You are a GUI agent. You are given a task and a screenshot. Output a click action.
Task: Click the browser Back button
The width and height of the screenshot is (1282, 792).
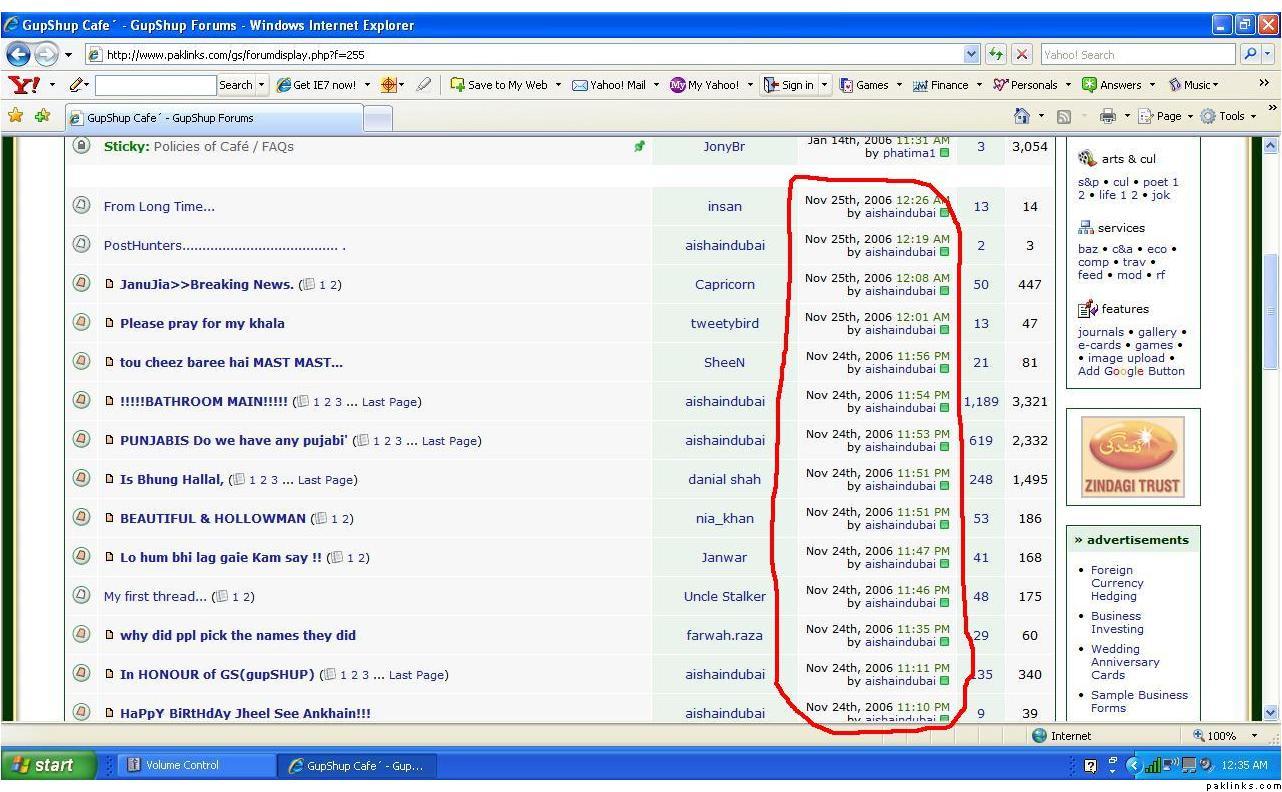[x=19, y=54]
